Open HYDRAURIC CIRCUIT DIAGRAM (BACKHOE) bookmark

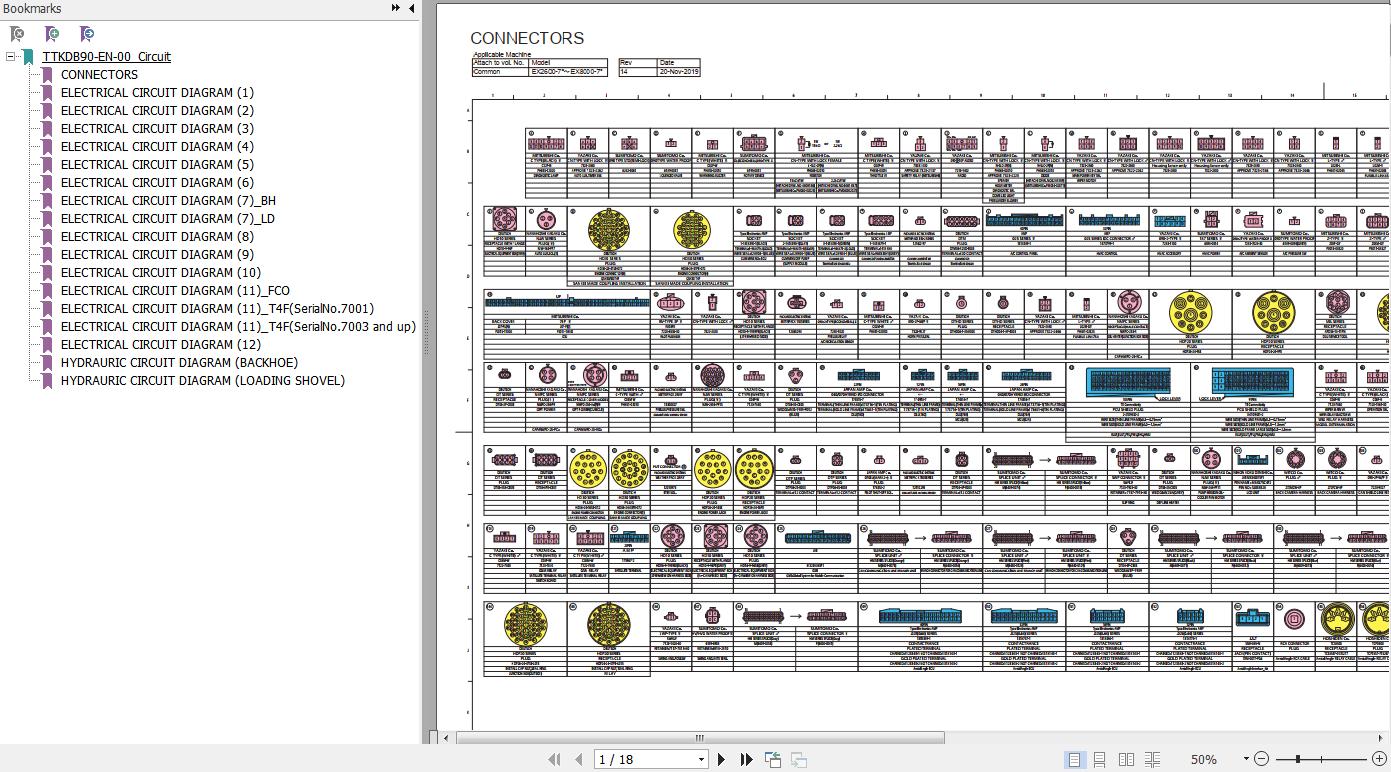[179, 363]
